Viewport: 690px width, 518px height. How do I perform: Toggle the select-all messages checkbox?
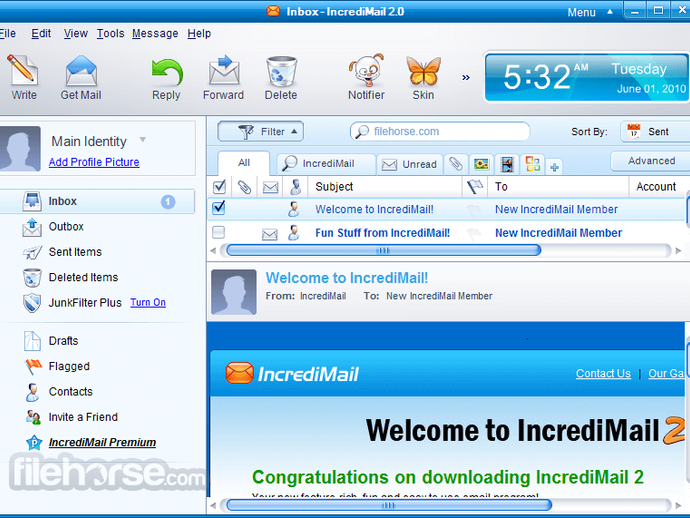tap(219, 187)
